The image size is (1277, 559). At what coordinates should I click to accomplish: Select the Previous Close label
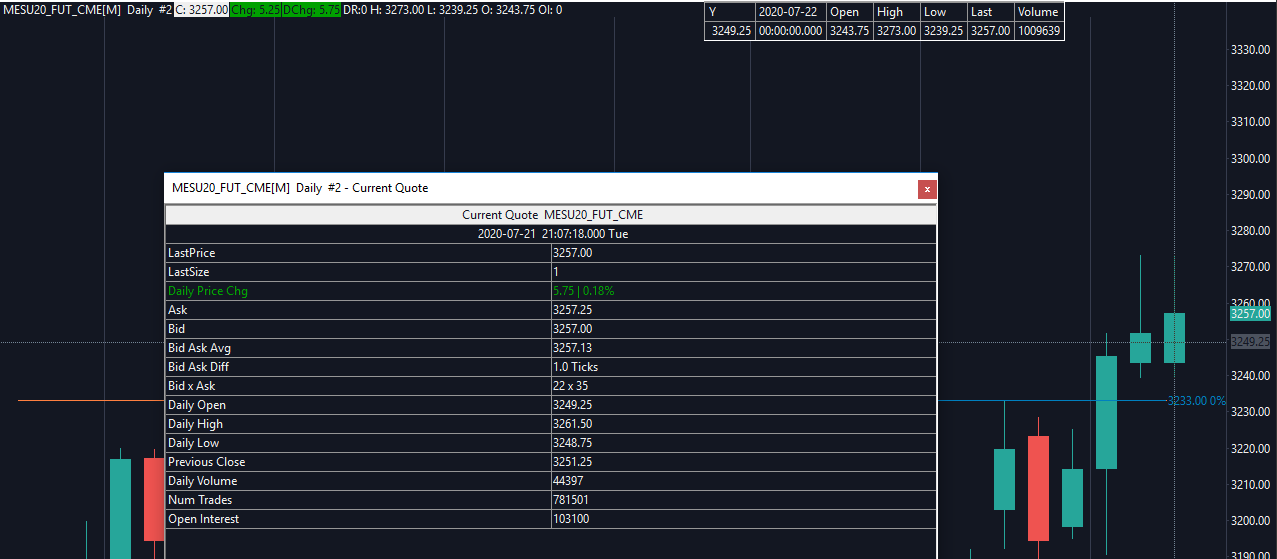(x=358, y=462)
